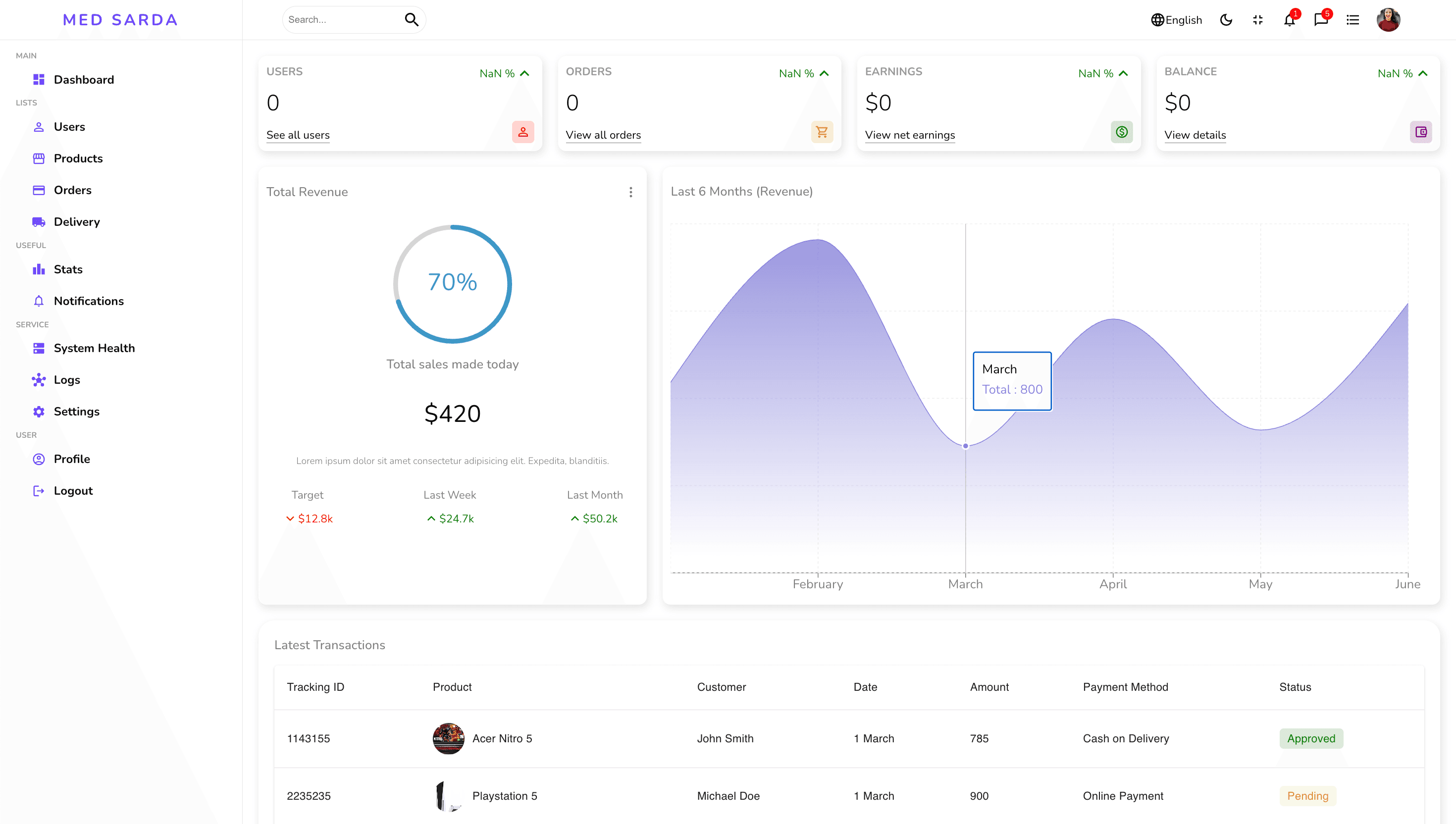The width and height of the screenshot is (1456, 824).
Task: Click the search magnifier icon
Action: point(412,20)
